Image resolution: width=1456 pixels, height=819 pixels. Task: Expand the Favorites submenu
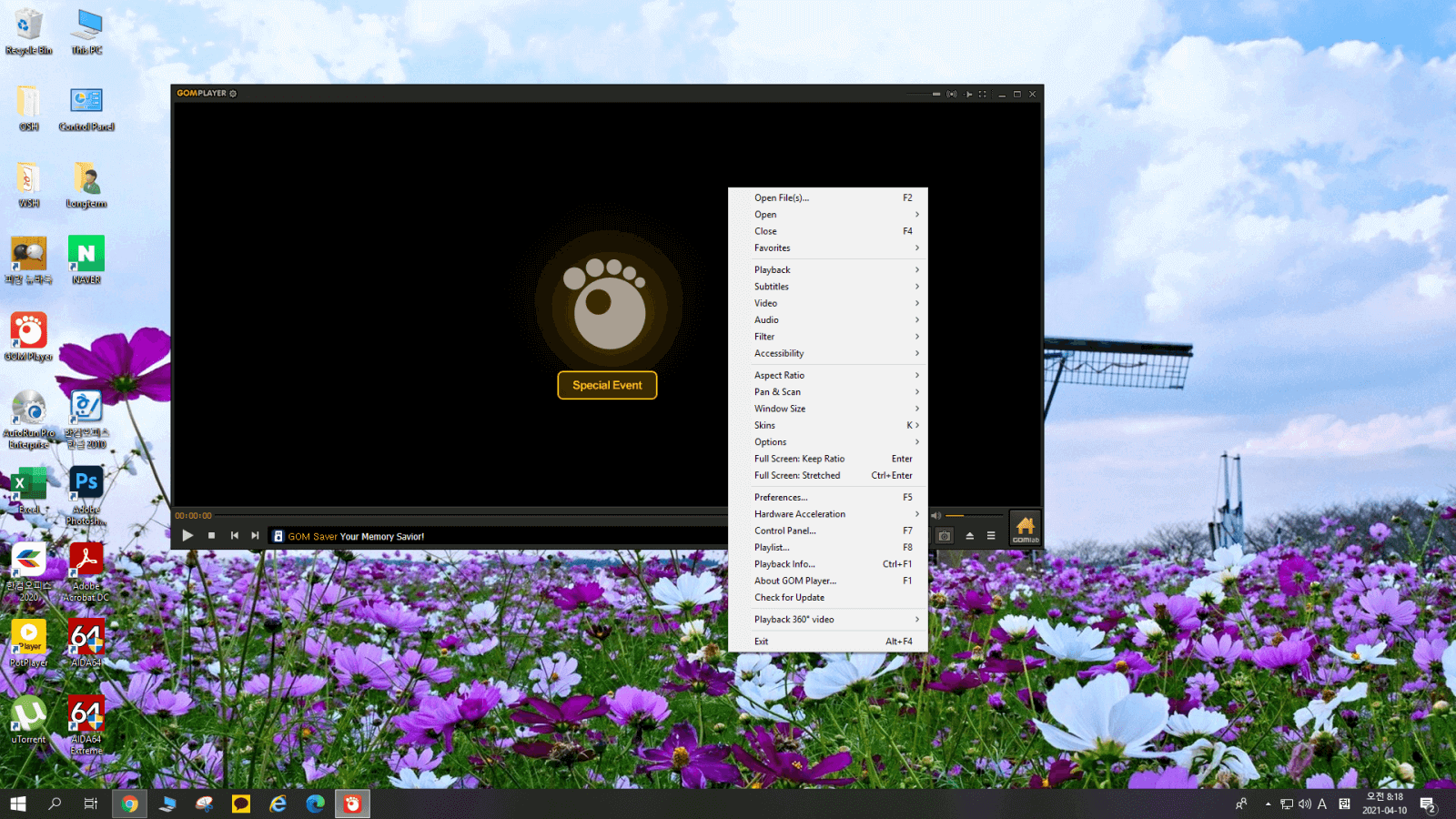(x=828, y=248)
